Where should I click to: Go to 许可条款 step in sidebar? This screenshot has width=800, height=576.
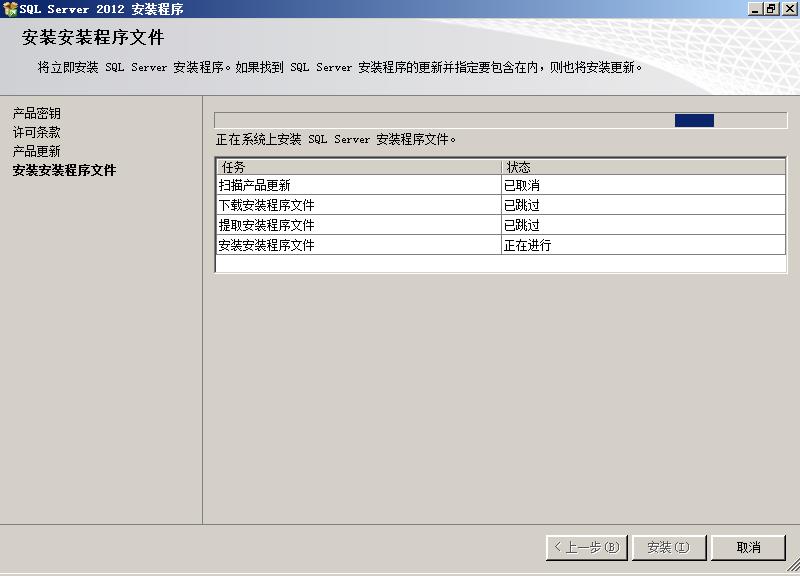[x=36, y=132]
